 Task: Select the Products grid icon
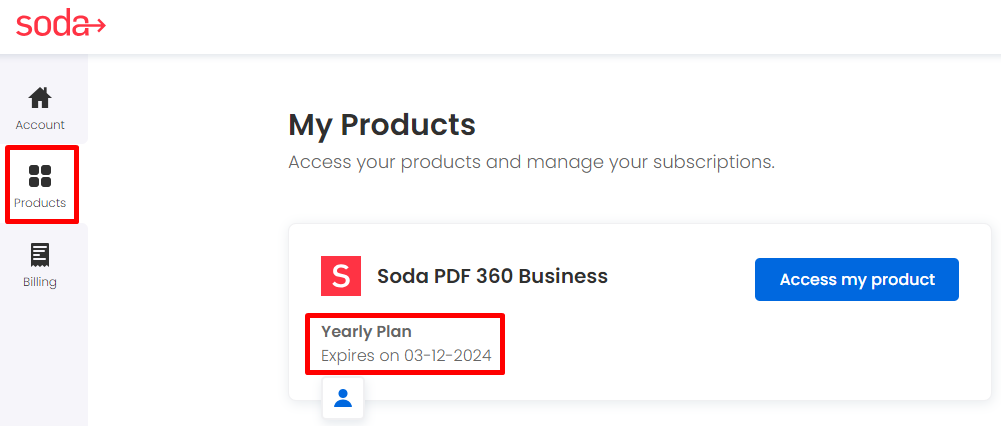(40, 176)
